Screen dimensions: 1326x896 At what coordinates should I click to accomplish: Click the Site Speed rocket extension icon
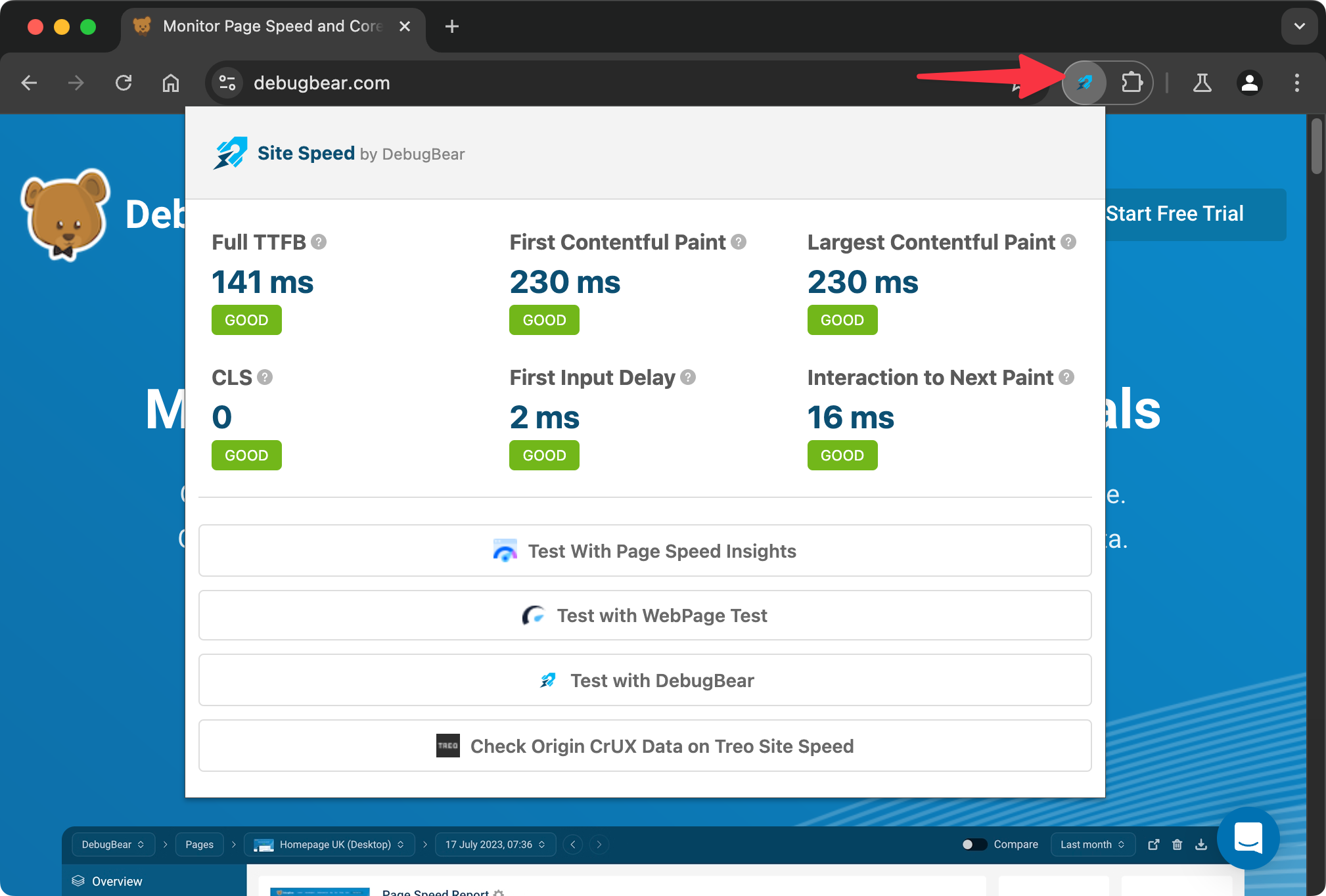pos(1084,83)
